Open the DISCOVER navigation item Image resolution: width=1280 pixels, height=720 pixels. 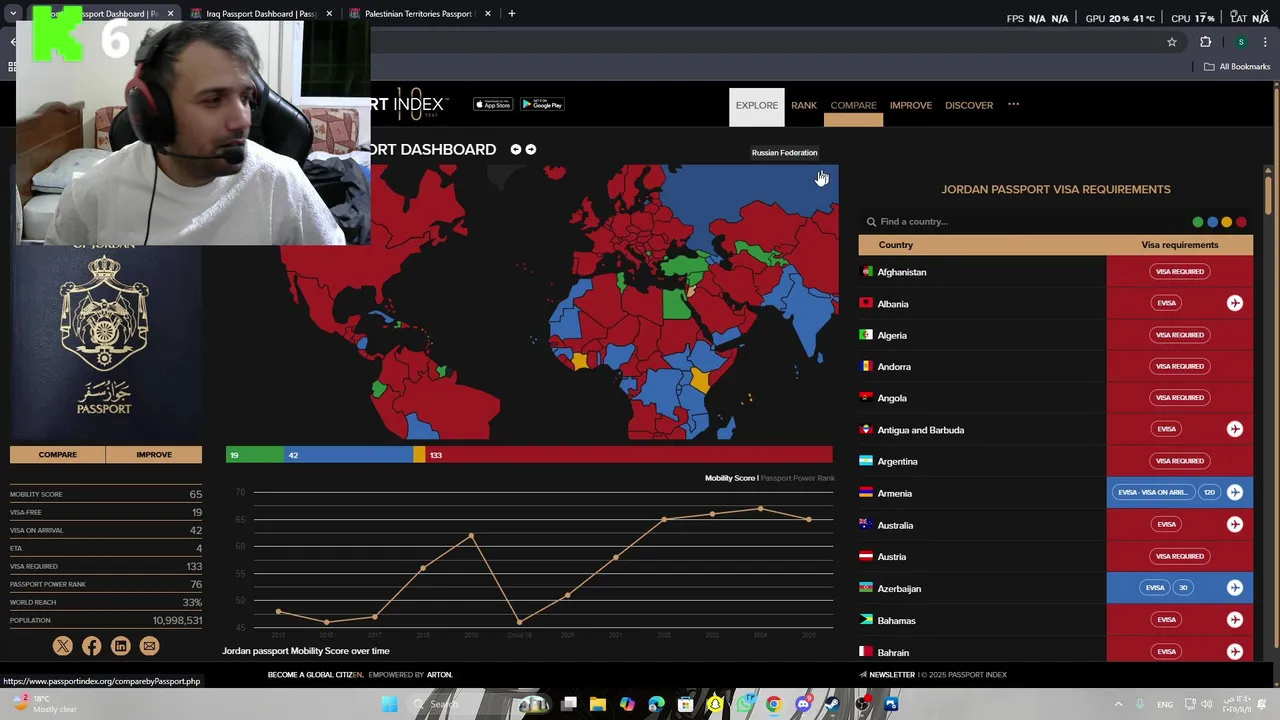coord(969,105)
